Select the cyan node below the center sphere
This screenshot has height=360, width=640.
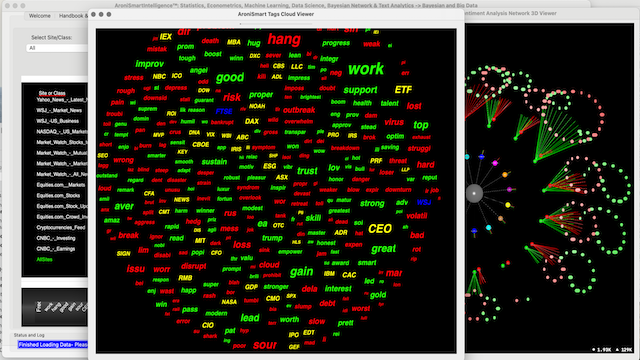click(x=489, y=228)
